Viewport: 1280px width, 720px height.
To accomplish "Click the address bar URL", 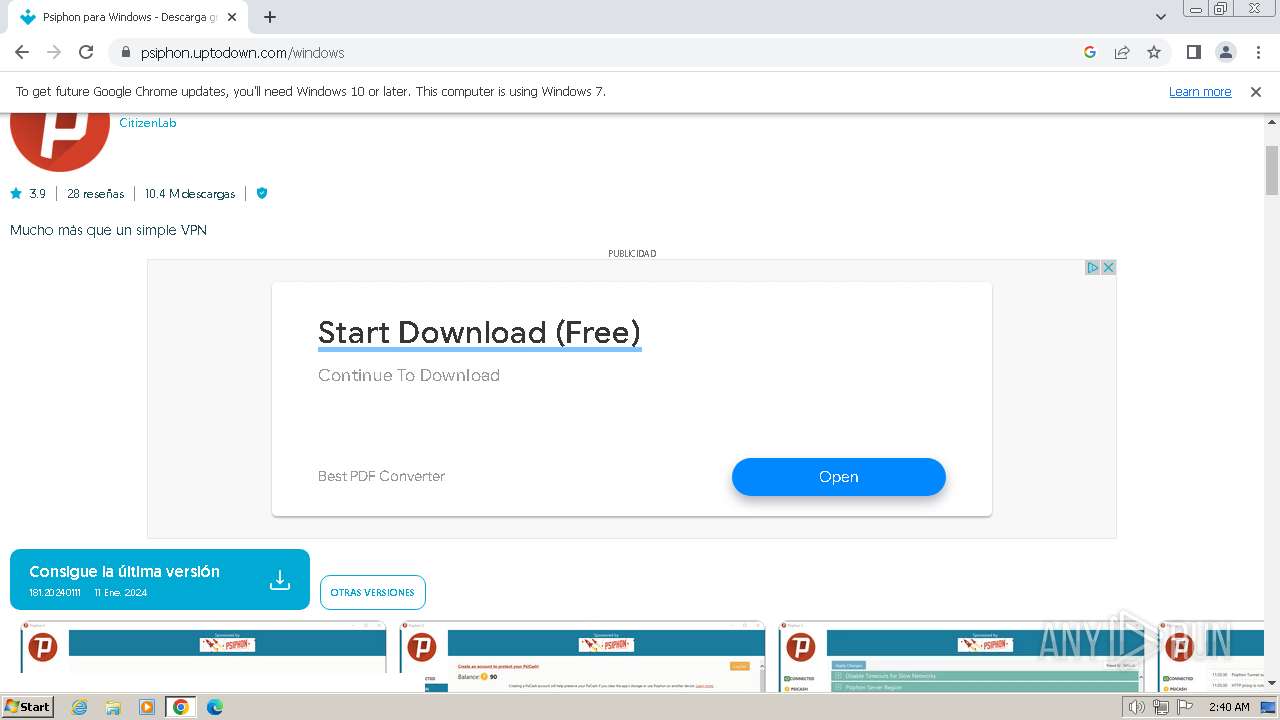I will pyautogui.click(x=242, y=53).
